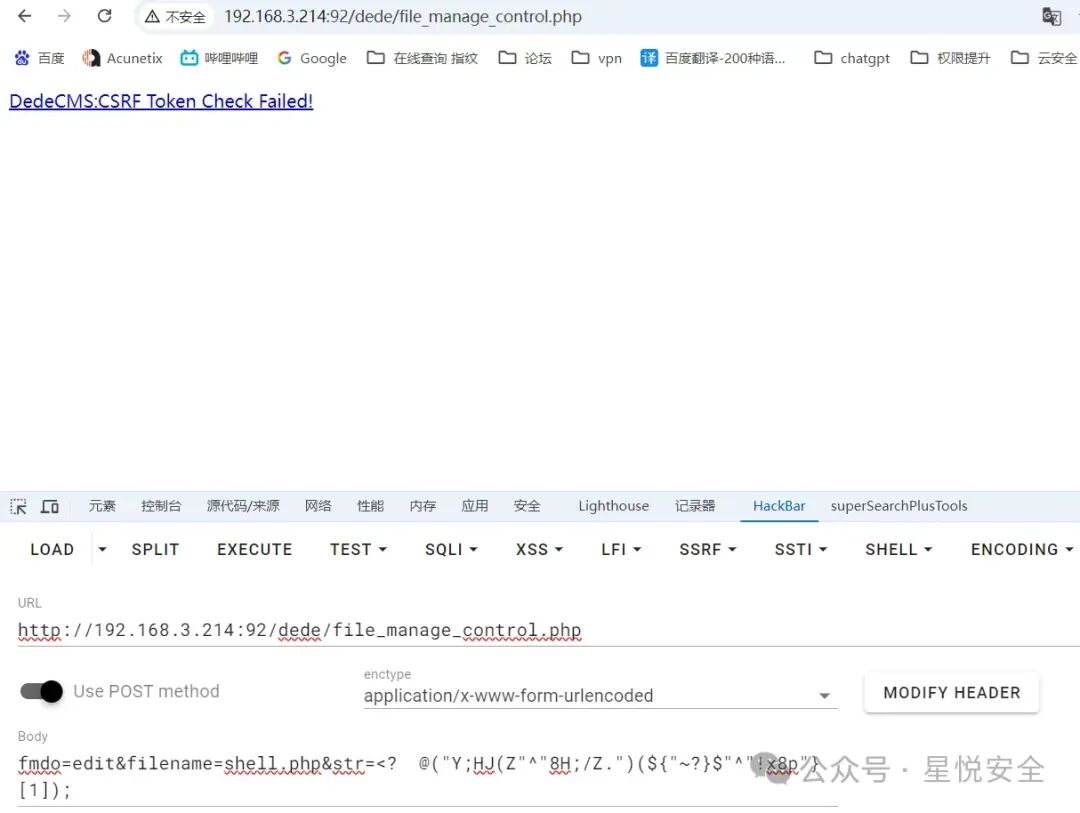Open the 哔哩哔哩 bookmark

[219, 58]
